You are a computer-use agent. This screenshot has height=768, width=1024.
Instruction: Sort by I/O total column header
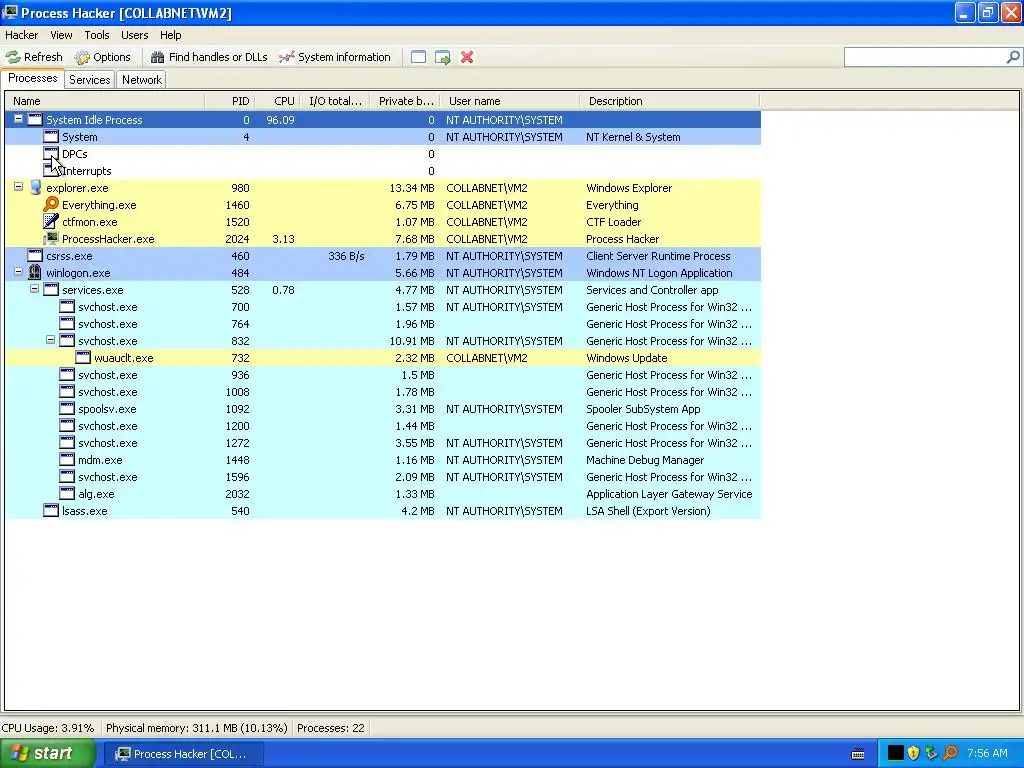[336, 101]
